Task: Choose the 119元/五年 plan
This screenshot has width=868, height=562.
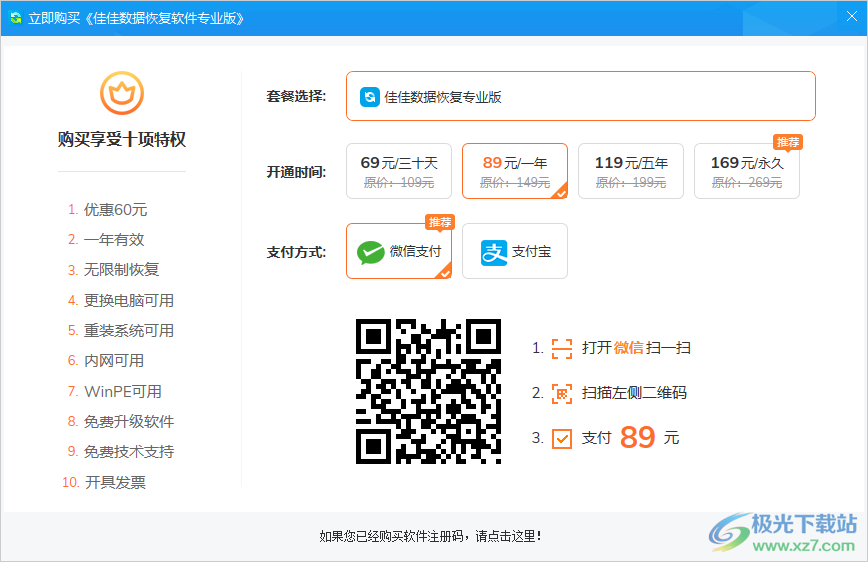Action: (631, 171)
